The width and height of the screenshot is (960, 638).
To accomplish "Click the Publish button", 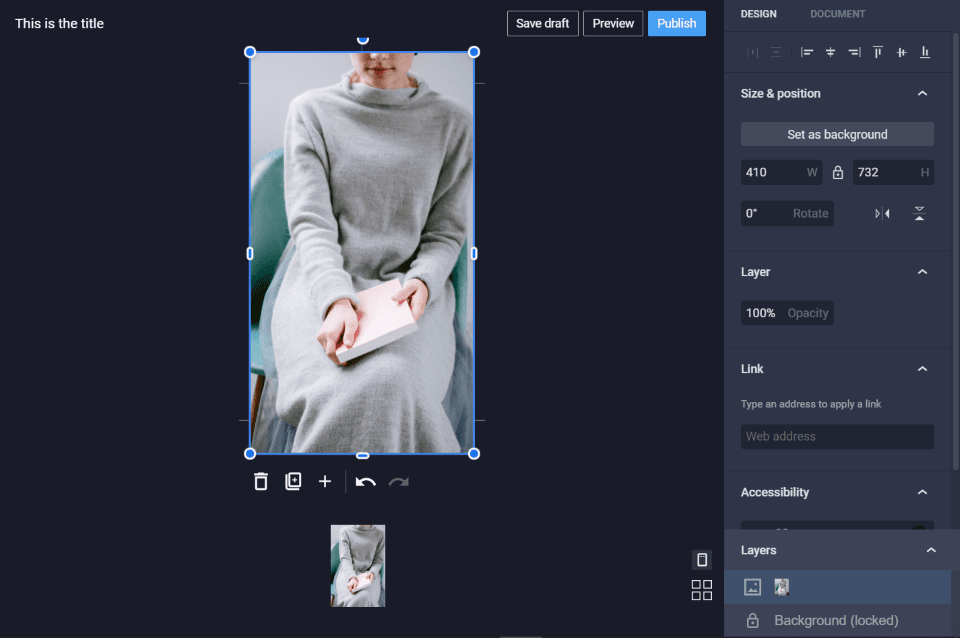I will (x=676, y=23).
